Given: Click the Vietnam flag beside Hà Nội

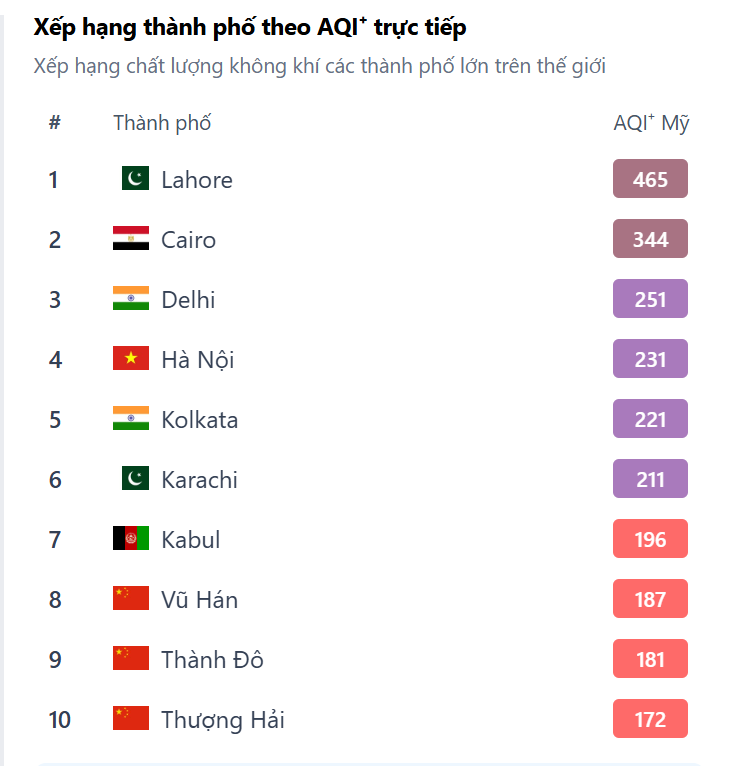Looking at the screenshot, I should (x=131, y=359).
